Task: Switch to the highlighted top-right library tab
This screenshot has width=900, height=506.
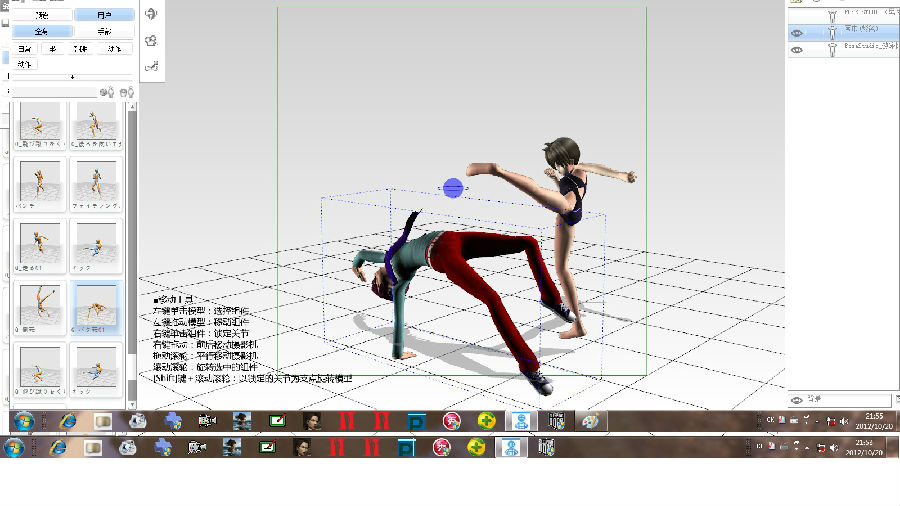Action: [104, 15]
